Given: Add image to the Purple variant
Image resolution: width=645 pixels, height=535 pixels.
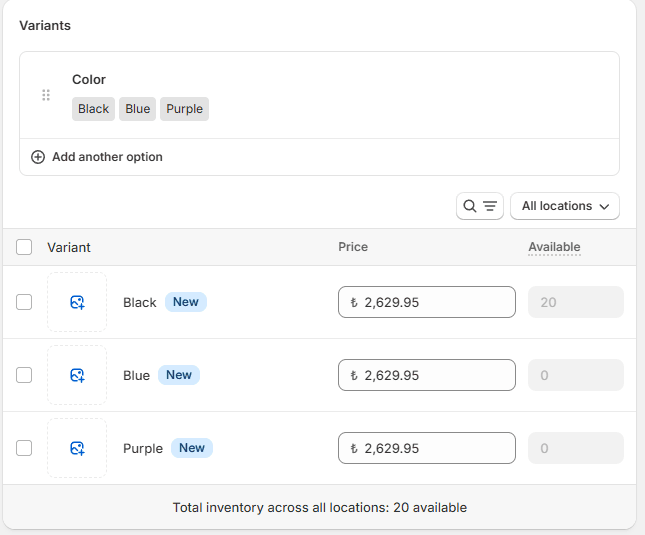Looking at the screenshot, I should click(77, 448).
